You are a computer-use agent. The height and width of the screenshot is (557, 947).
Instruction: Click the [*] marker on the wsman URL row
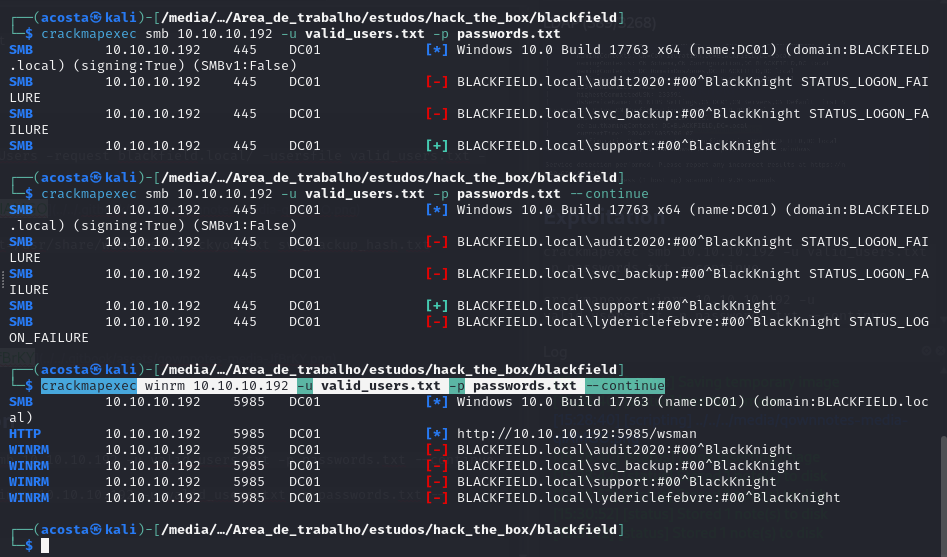(437, 434)
